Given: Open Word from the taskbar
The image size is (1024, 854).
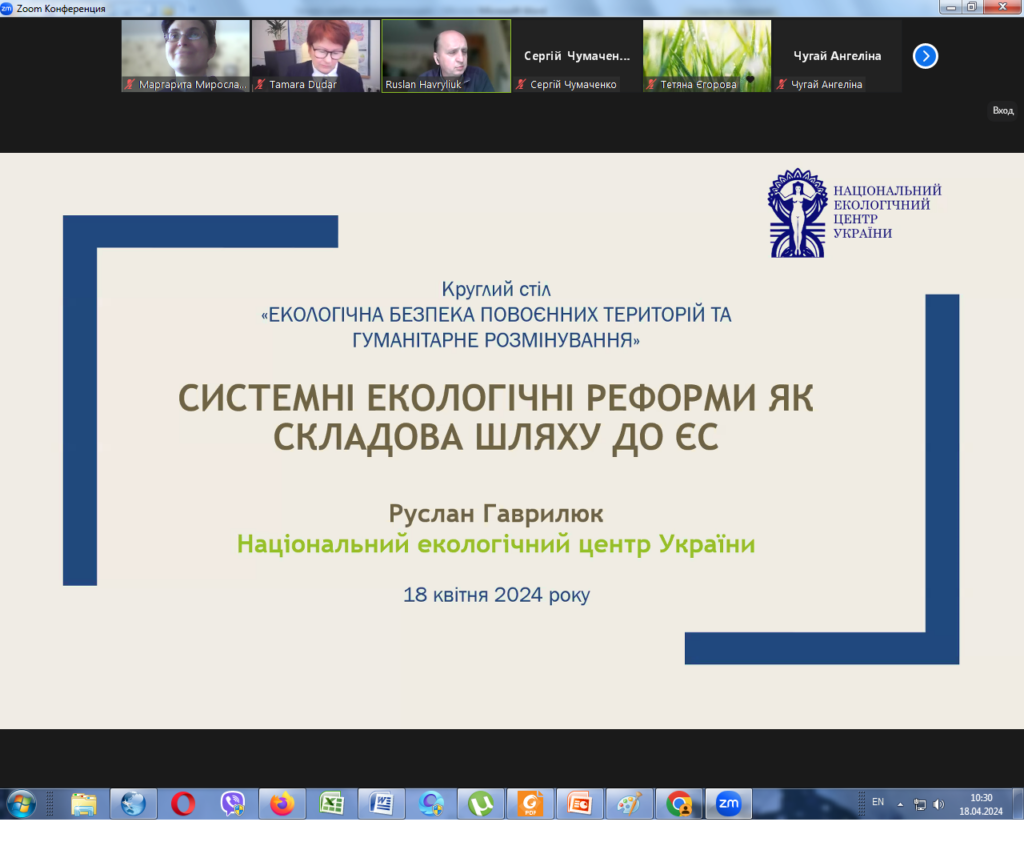Looking at the screenshot, I should click(x=381, y=804).
